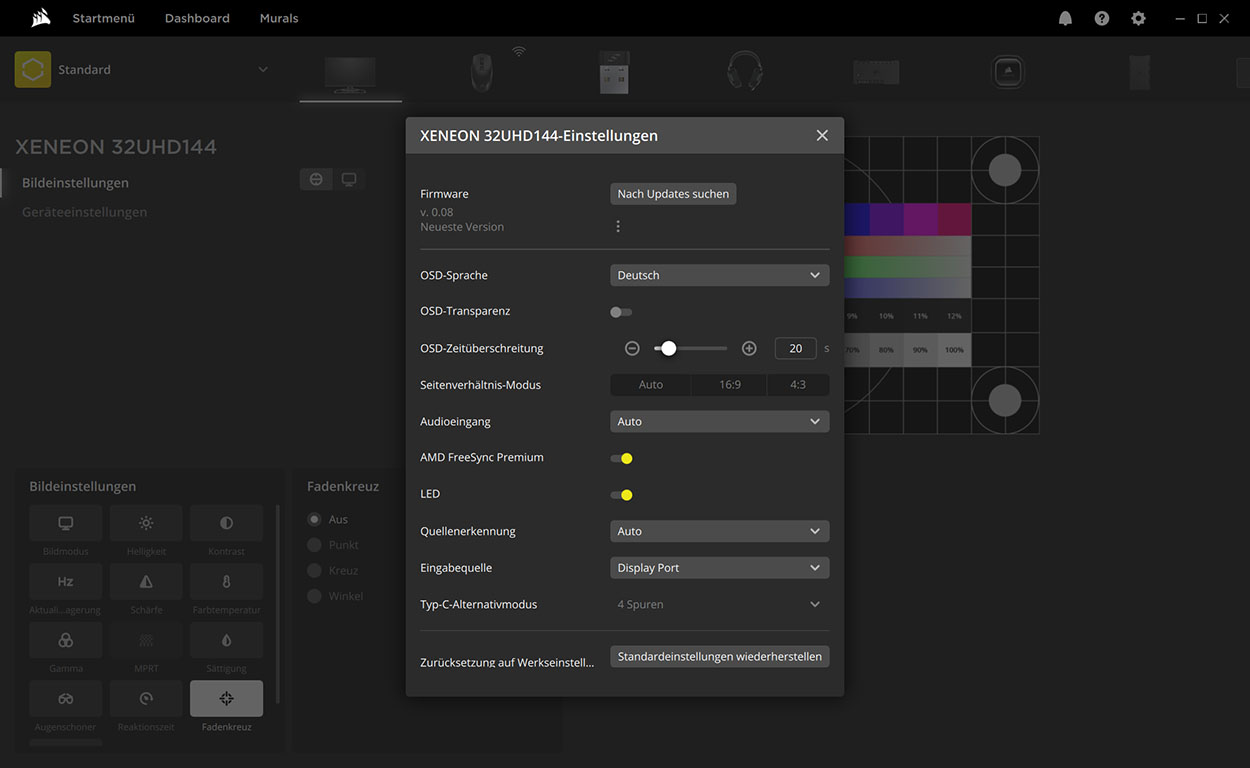Select the headset device icon
The width and height of the screenshot is (1250, 768).
(x=745, y=71)
